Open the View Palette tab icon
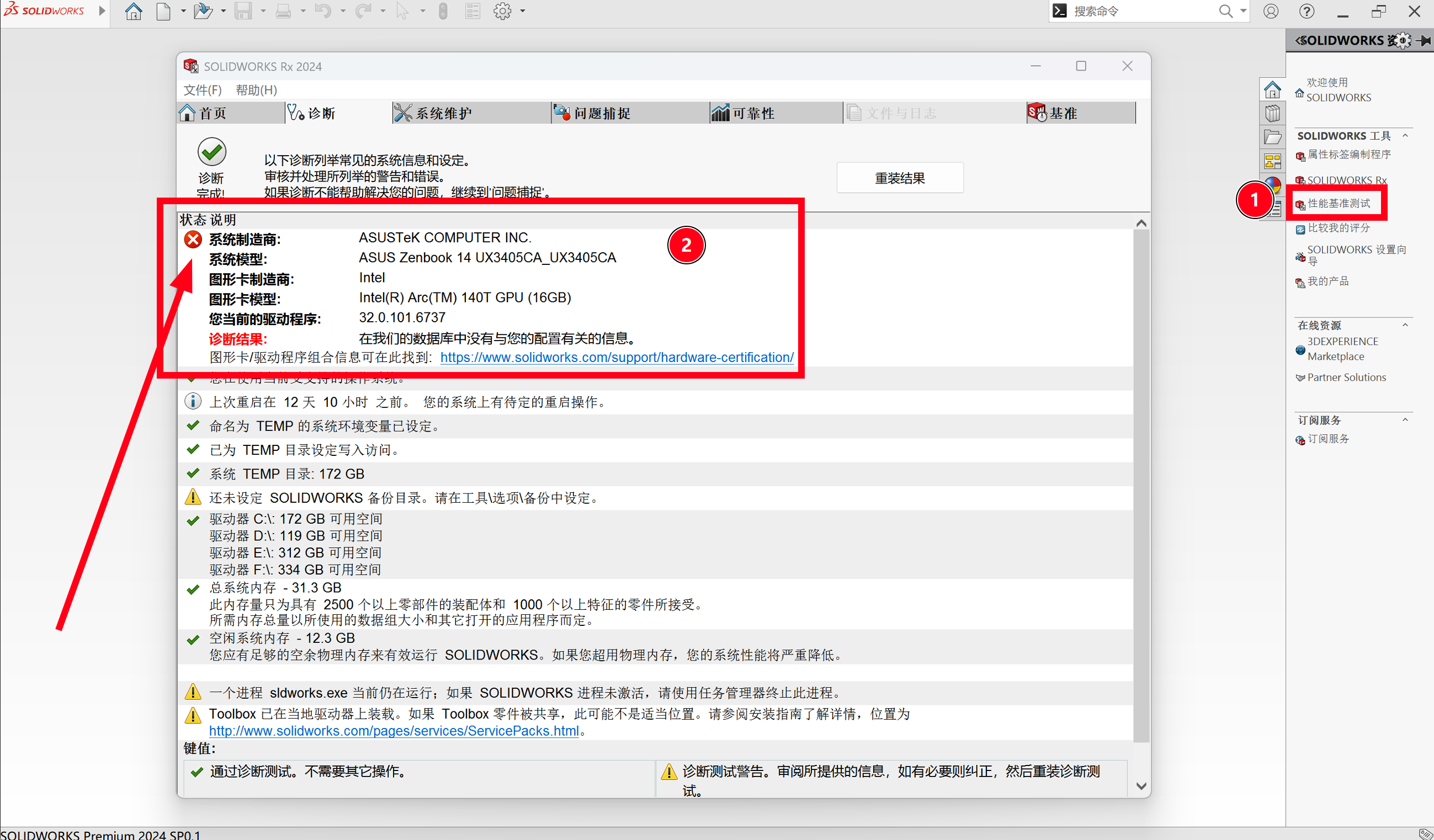 click(1272, 162)
